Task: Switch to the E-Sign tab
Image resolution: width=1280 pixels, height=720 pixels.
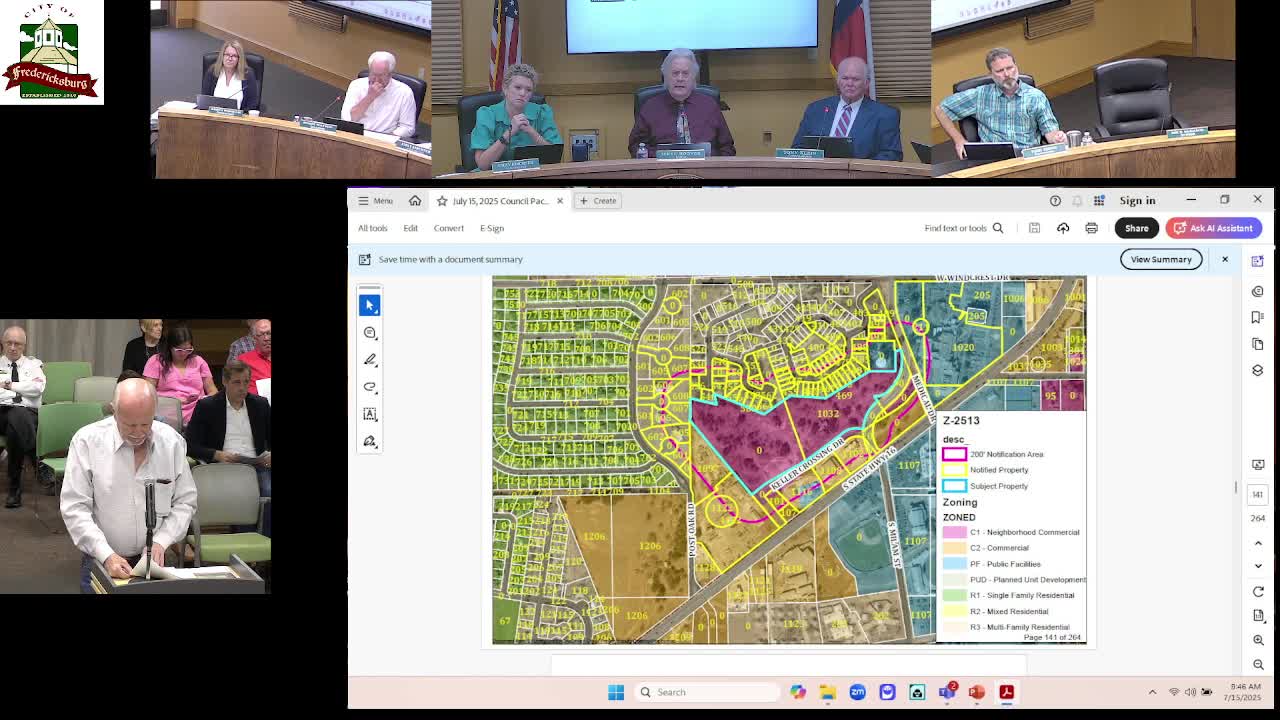Action: [x=492, y=228]
